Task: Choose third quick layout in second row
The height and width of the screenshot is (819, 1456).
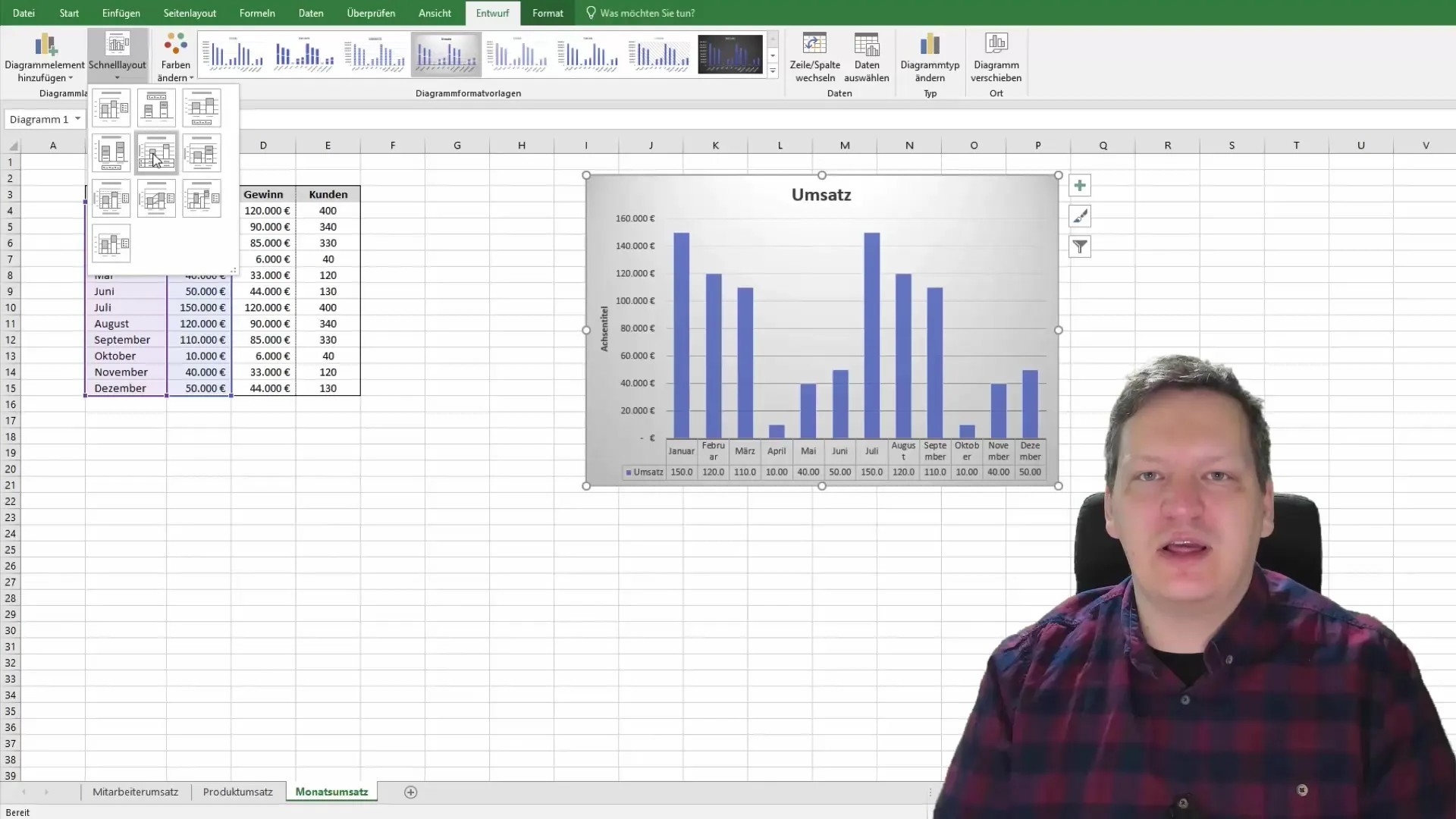Action: [x=202, y=153]
